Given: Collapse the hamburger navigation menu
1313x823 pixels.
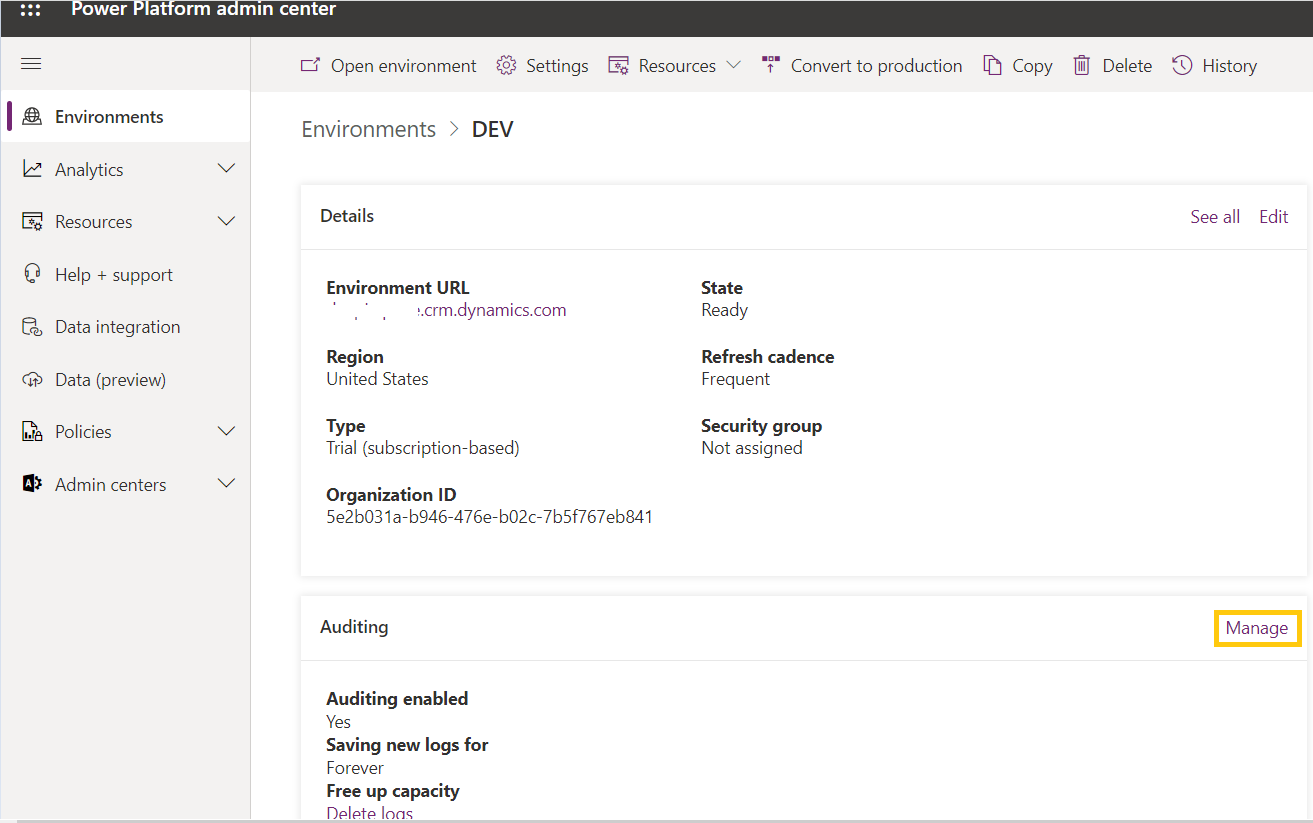Looking at the screenshot, I should click(x=31, y=64).
